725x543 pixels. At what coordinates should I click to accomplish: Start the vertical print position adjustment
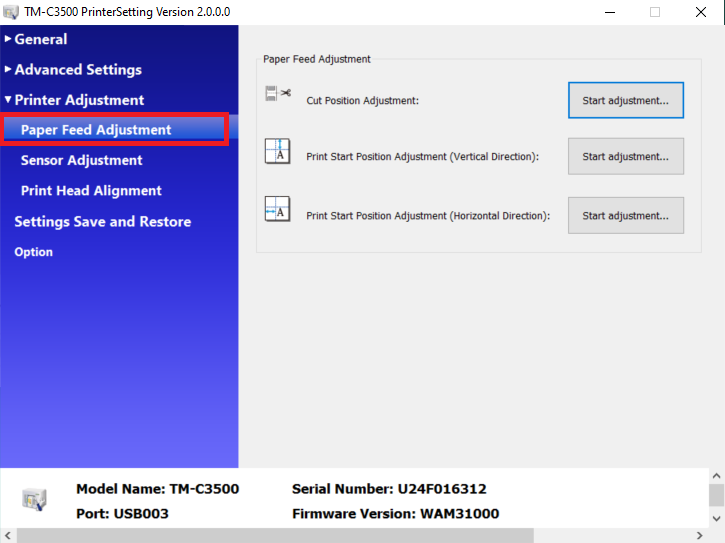click(626, 156)
